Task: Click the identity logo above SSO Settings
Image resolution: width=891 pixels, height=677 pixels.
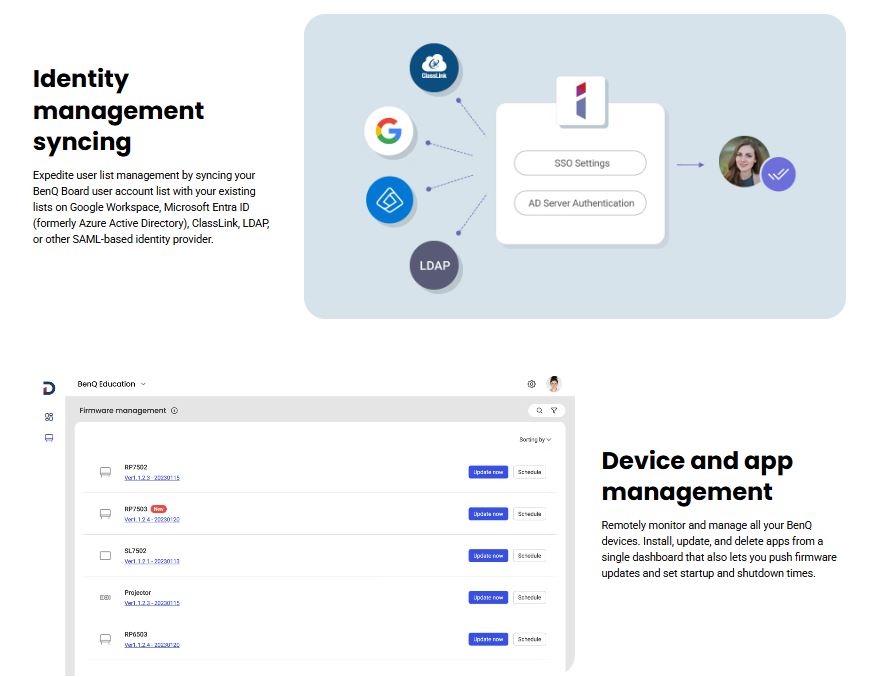Action: [581, 101]
